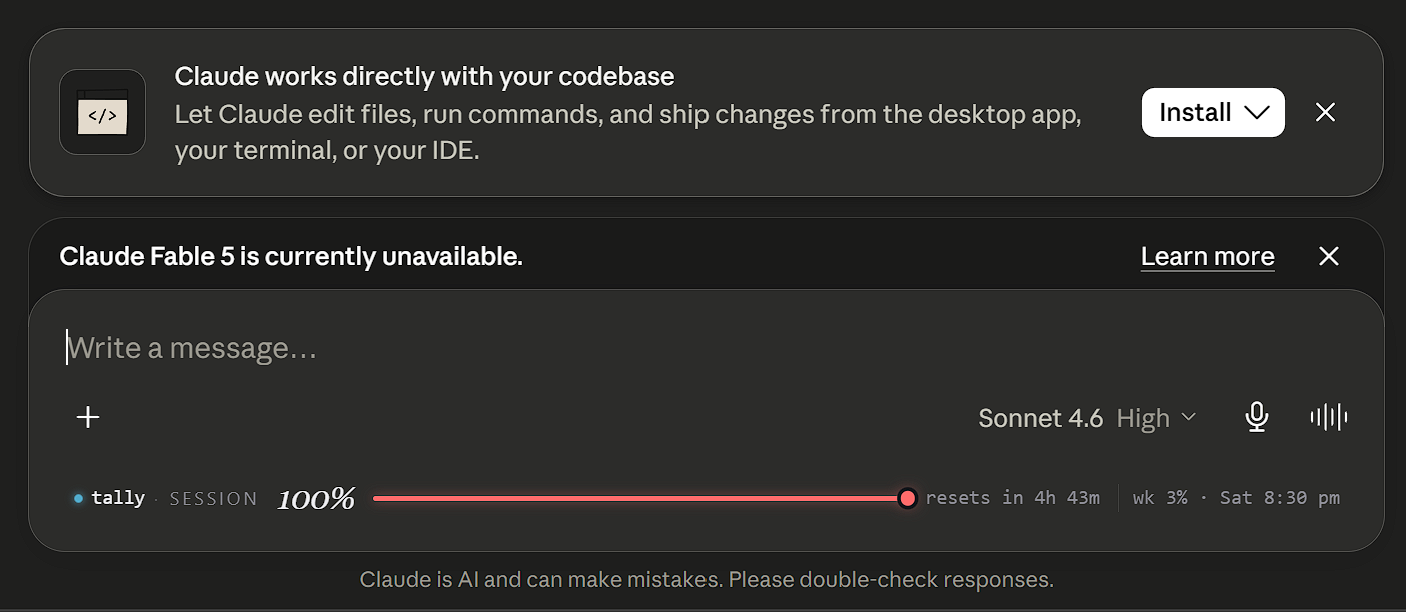1406x612 pixels.
Task: Click the 100% session usage readout
Action: click(x=316, y=498)
